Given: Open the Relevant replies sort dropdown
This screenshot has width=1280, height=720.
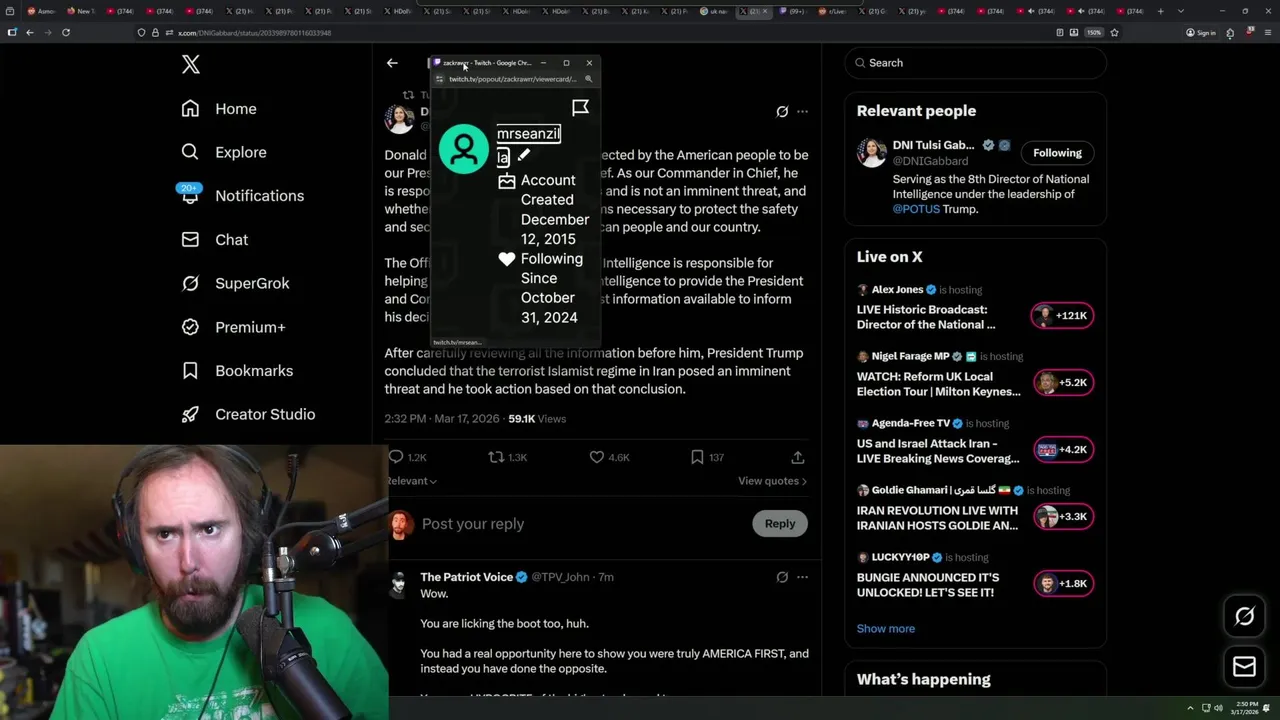Looking at the screenshot, I should tap(412, 481).
